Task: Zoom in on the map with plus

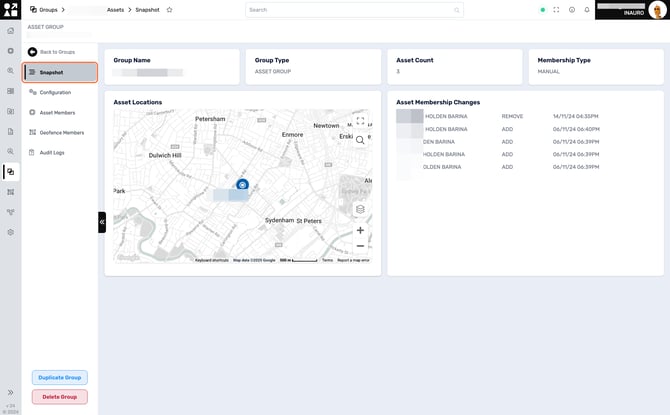Action: 360,230
